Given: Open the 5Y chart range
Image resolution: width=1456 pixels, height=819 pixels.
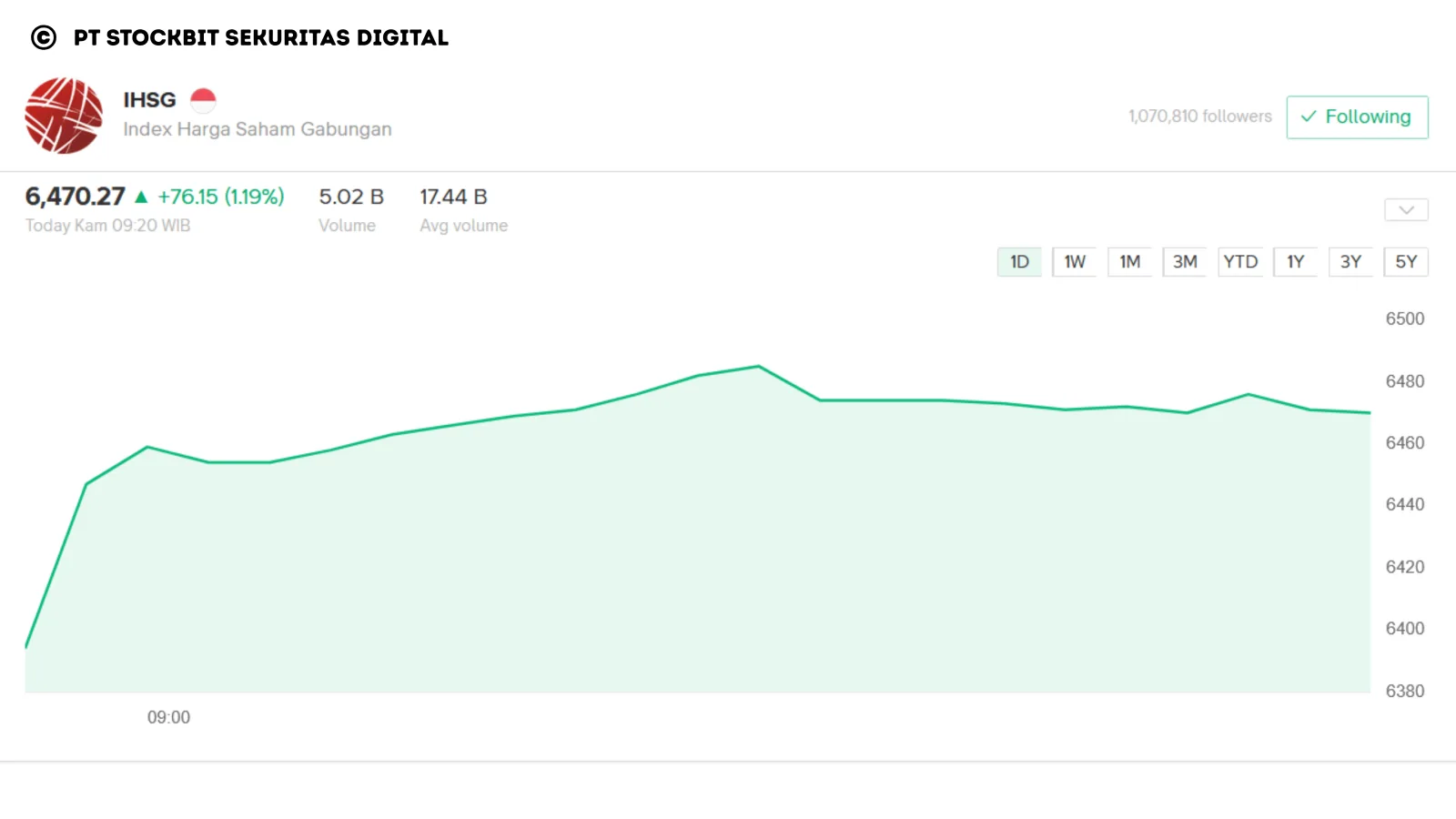Looking at the screenshot, I should click(1406, 262).
